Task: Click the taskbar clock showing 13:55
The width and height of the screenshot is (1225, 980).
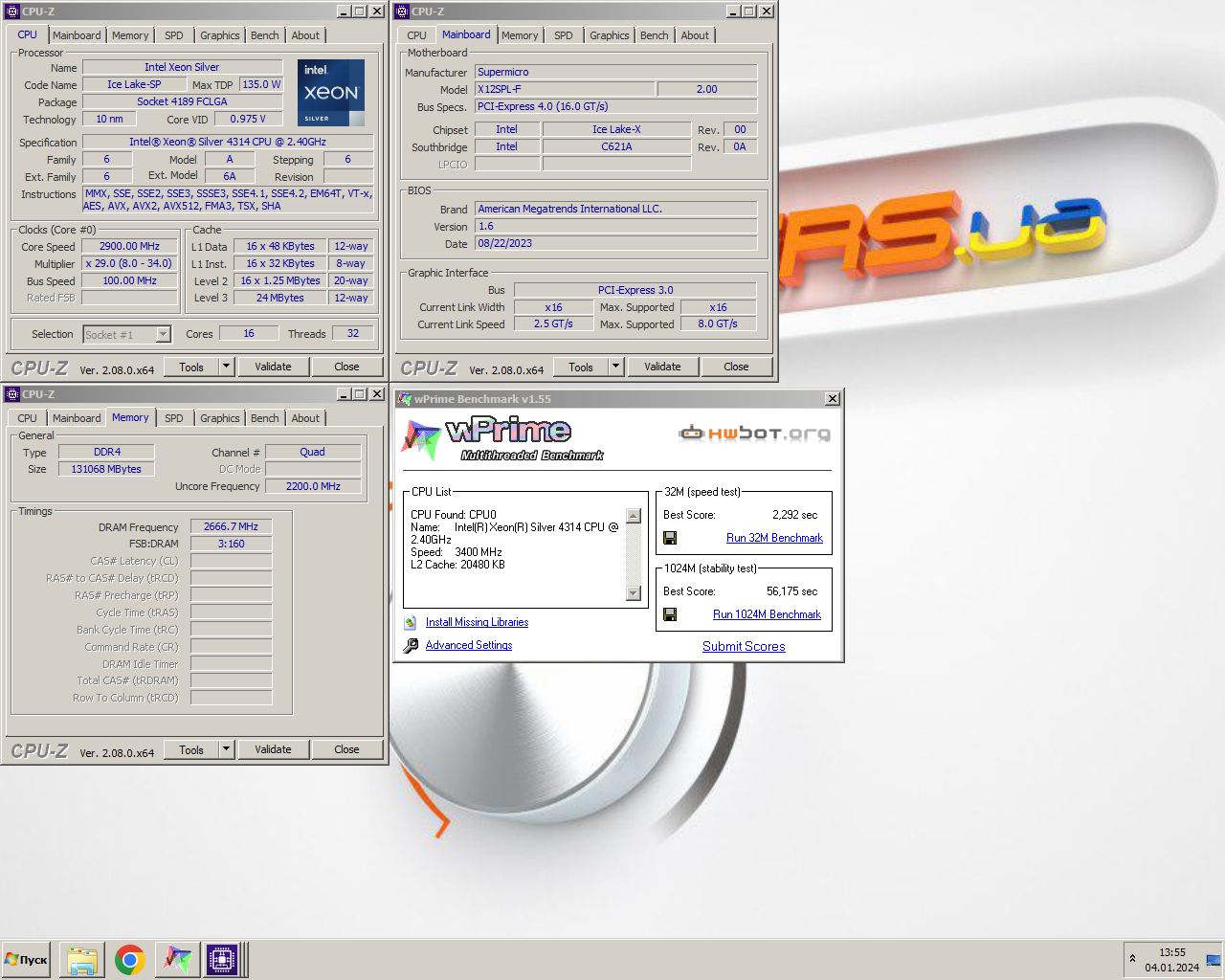Action: 1172,952
